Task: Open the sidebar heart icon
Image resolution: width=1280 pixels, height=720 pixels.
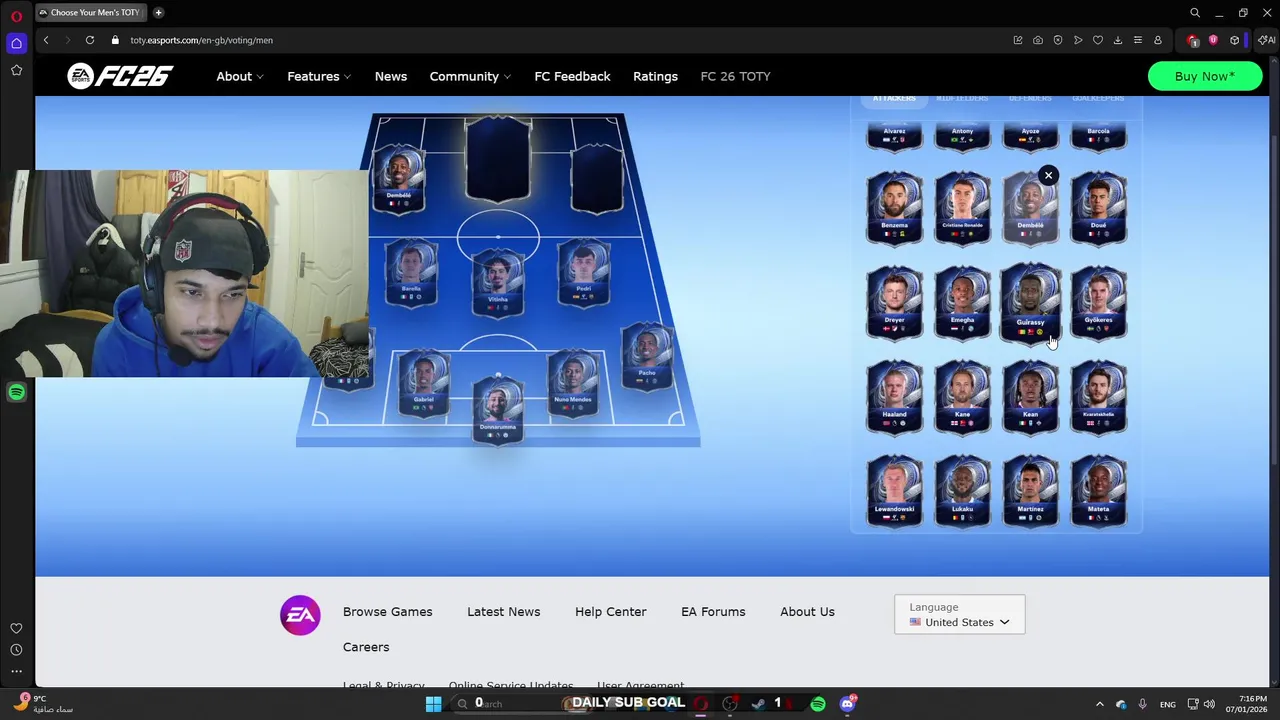Action: 16,628
